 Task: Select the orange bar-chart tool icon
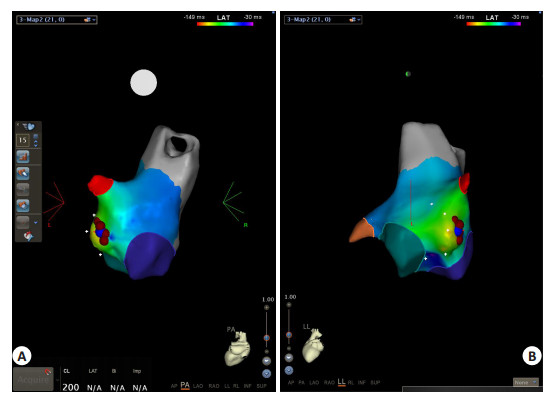click(x=23, y=156)
